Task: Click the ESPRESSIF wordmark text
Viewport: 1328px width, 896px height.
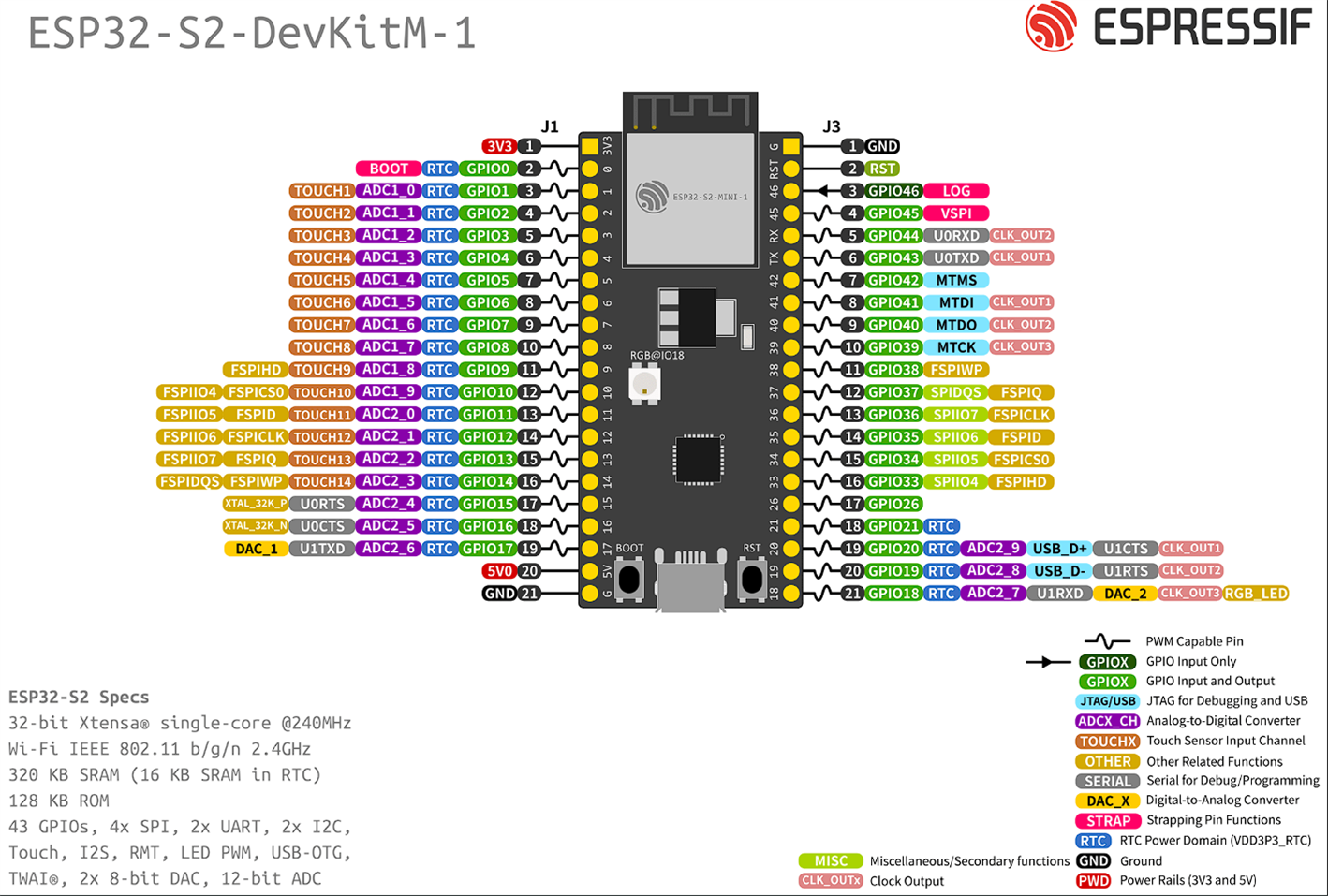Action: click(x=1203, y=27)
